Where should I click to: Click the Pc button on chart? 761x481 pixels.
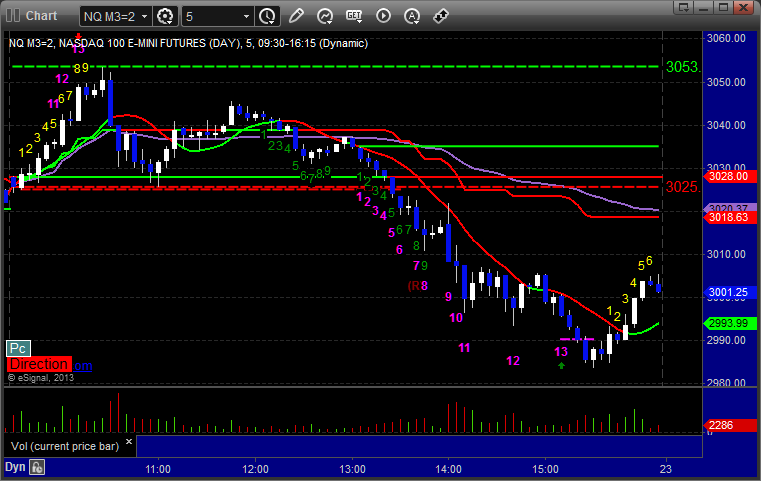click(18, 348)
